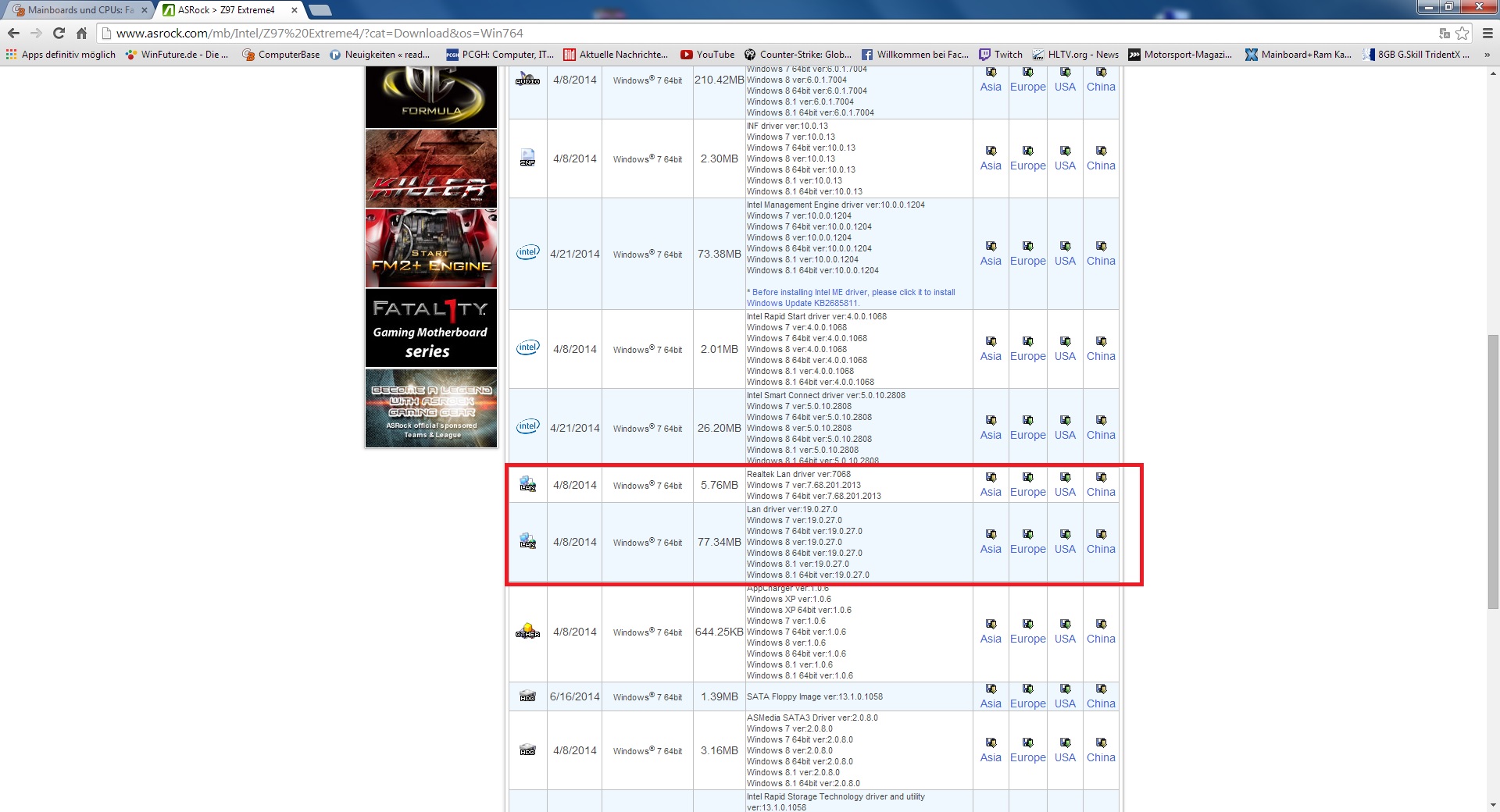
Task: Download ASMedia SATA3 Driver from USA
Action: [x=1065, y=757]
